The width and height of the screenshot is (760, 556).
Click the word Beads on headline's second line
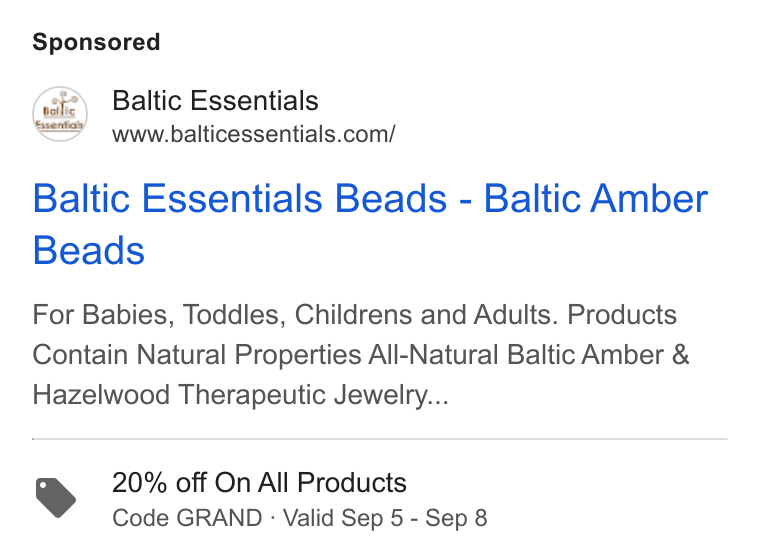pos(89,251)
